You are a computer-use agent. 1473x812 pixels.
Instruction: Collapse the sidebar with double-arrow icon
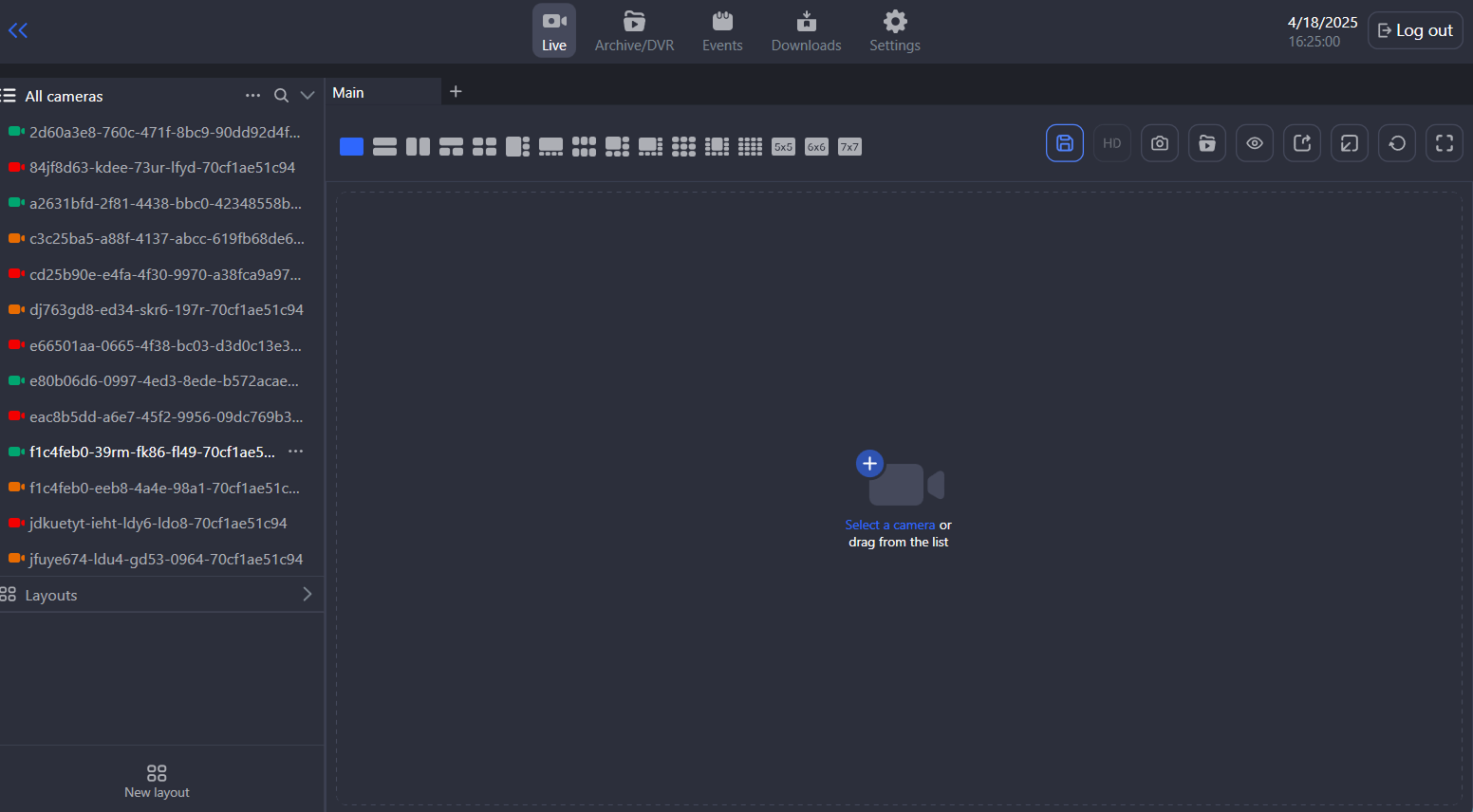pos(18,30)
